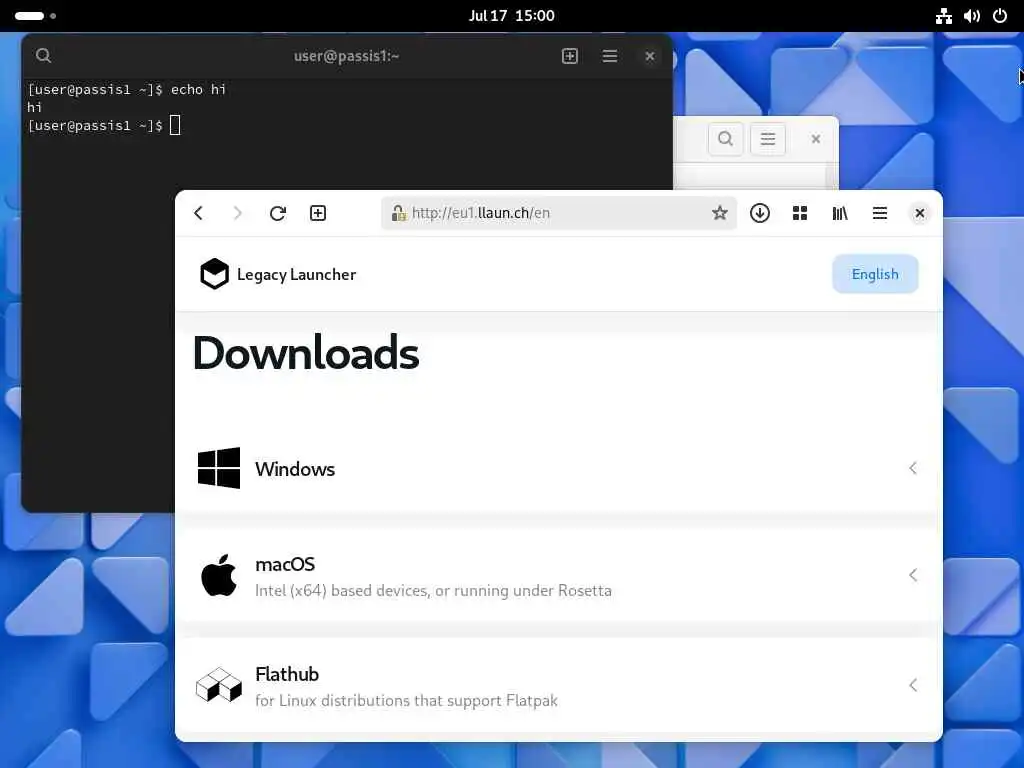The image size is (1024, 768).
Task: Click the volume speaker icon
Action: 972,16
